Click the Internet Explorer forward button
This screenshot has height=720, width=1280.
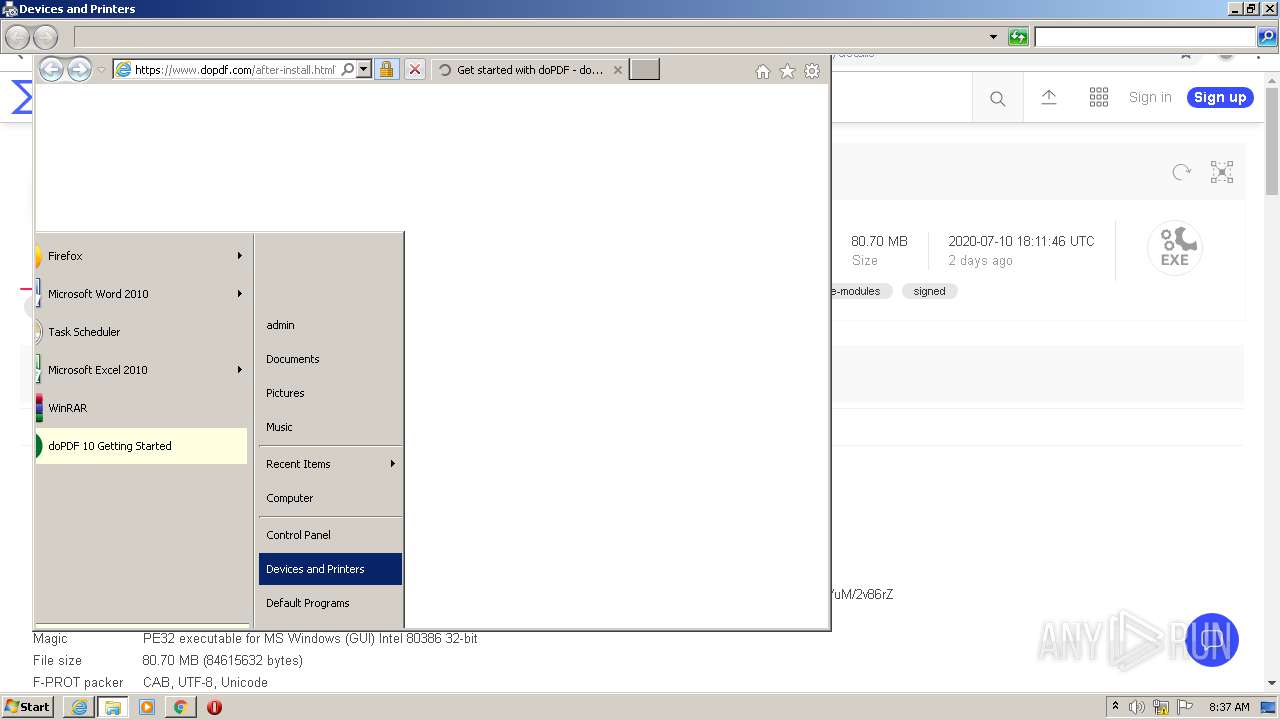click(79, 69)
